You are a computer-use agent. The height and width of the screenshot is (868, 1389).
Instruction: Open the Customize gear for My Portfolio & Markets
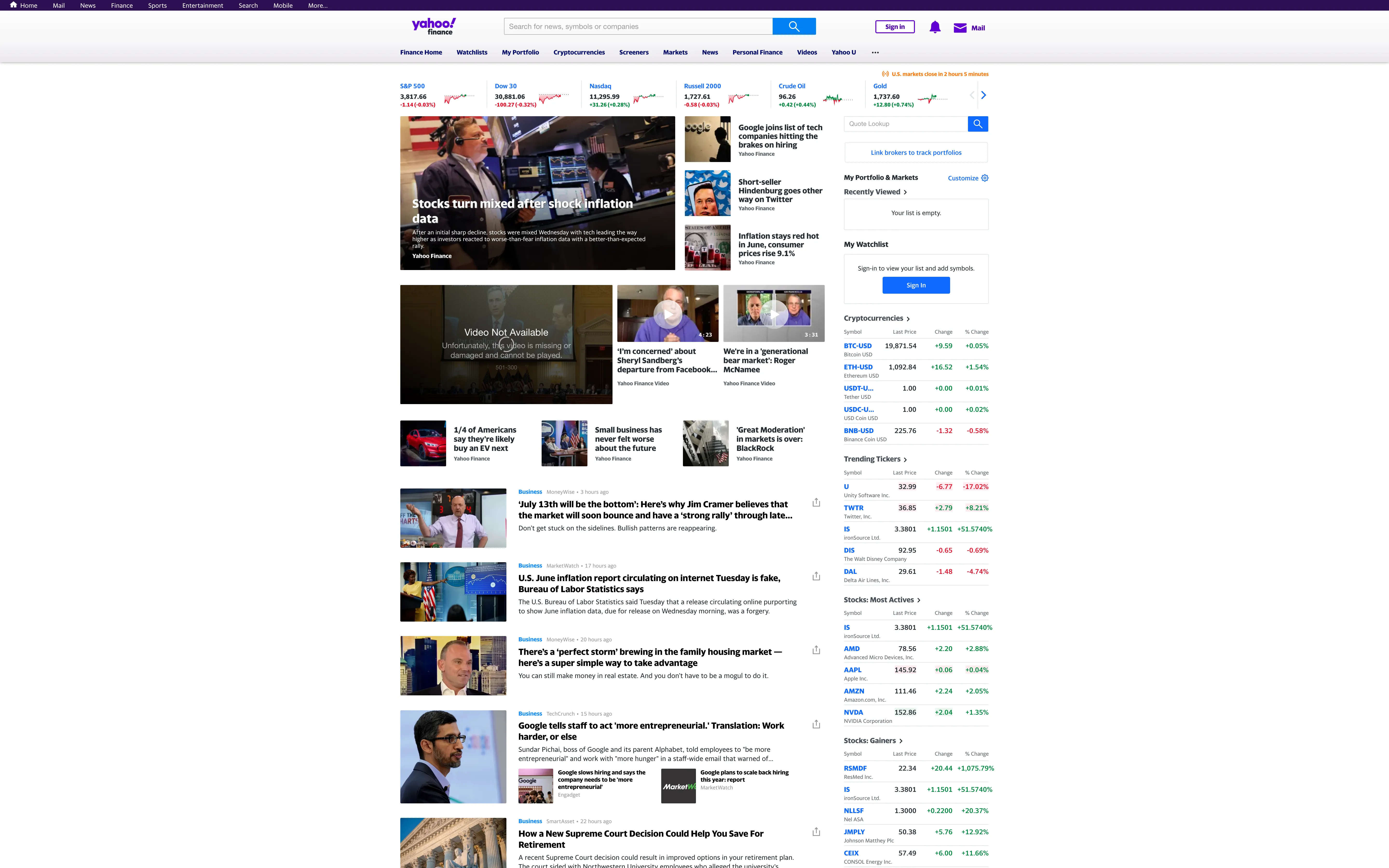point(985,178)
